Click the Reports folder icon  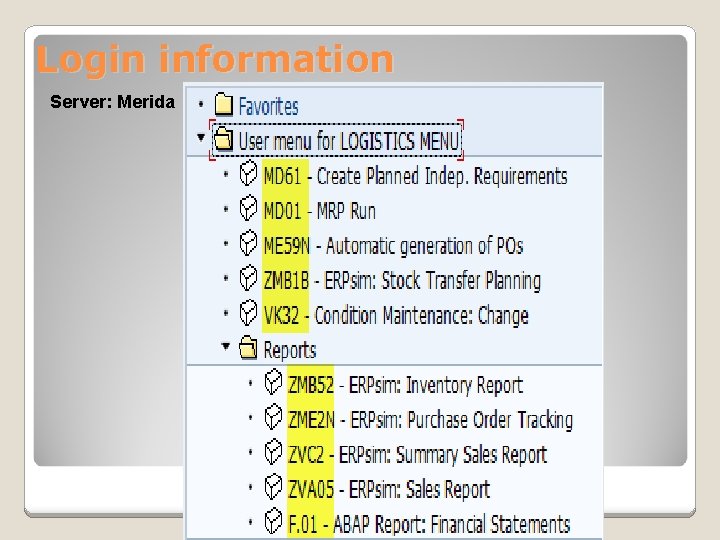point(248,348)
